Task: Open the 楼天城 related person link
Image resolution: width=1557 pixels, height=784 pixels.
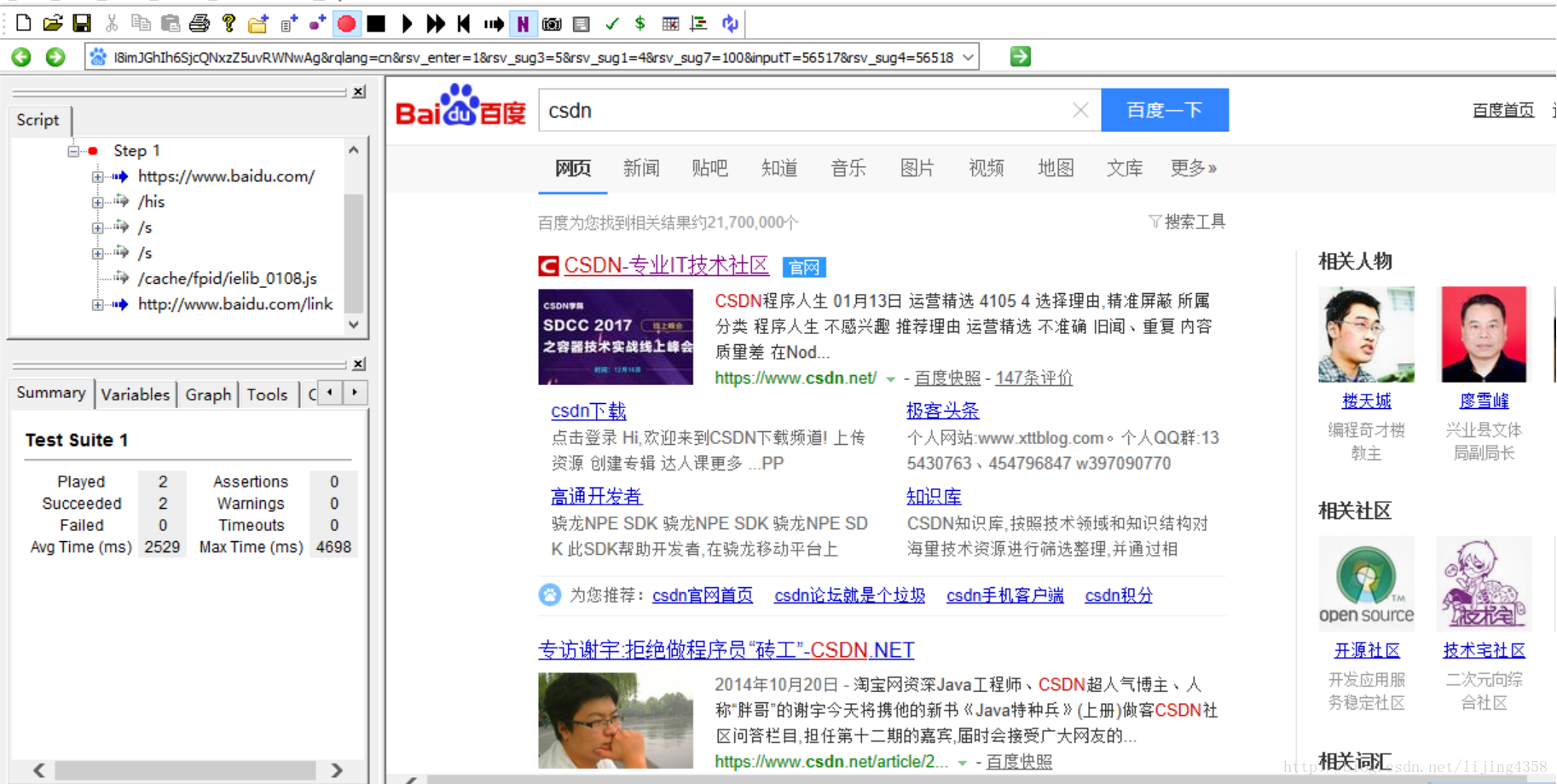Action: [1366, 401]
